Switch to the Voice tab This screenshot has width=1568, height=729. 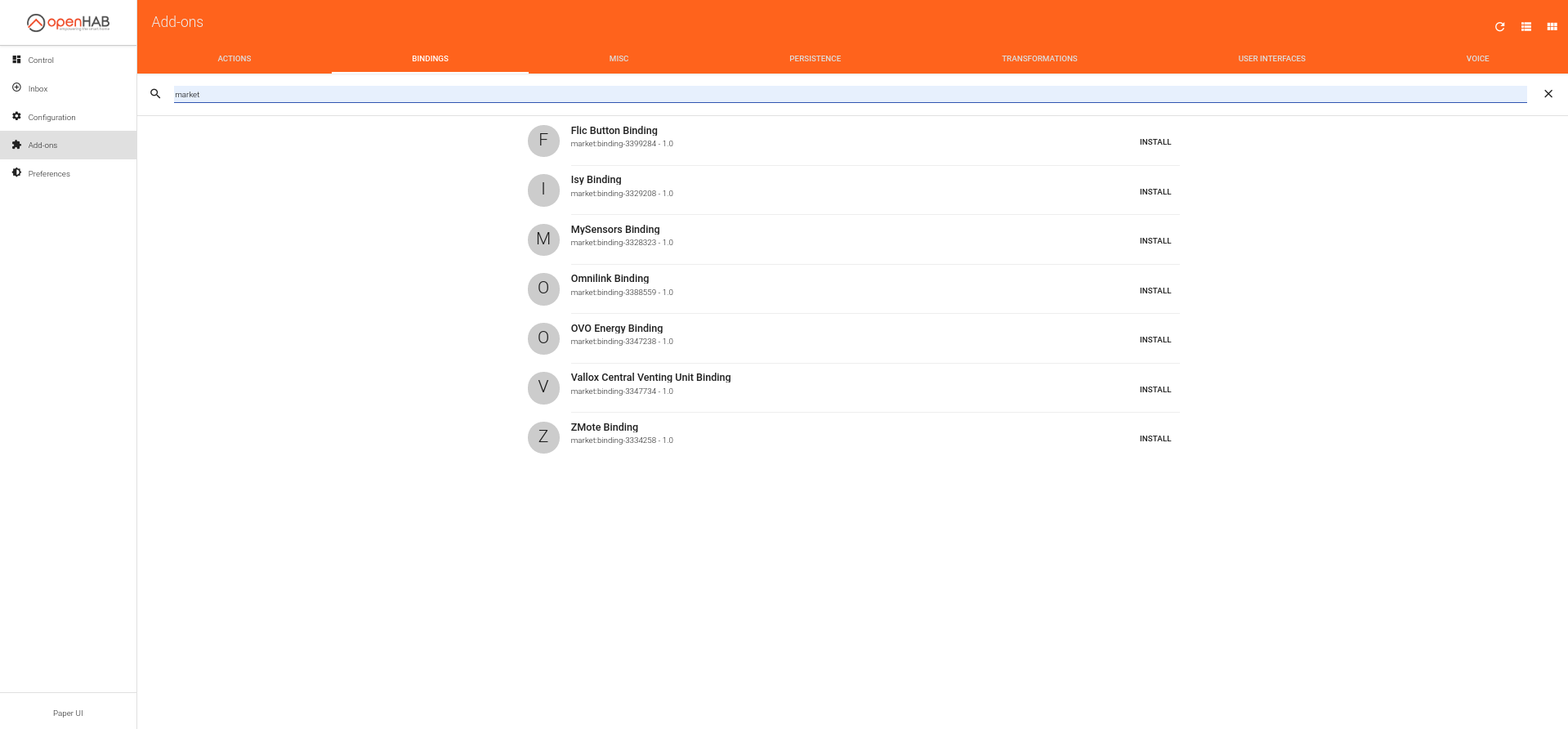tap(1477, 59)
